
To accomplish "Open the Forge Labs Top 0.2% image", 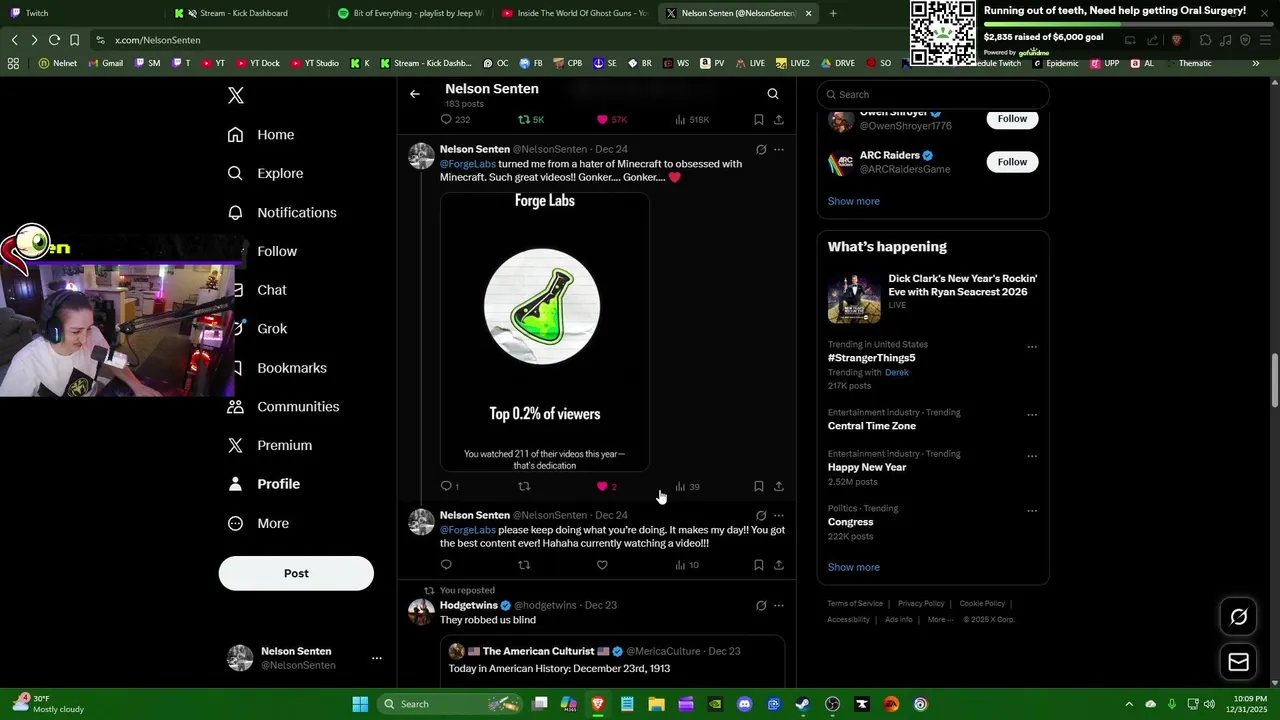I will pos(545,332).
